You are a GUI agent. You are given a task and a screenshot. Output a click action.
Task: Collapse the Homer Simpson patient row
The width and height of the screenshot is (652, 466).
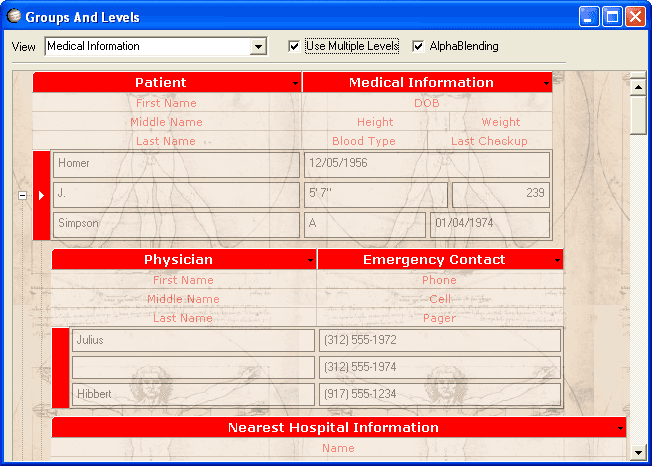(x=22, y=195)
